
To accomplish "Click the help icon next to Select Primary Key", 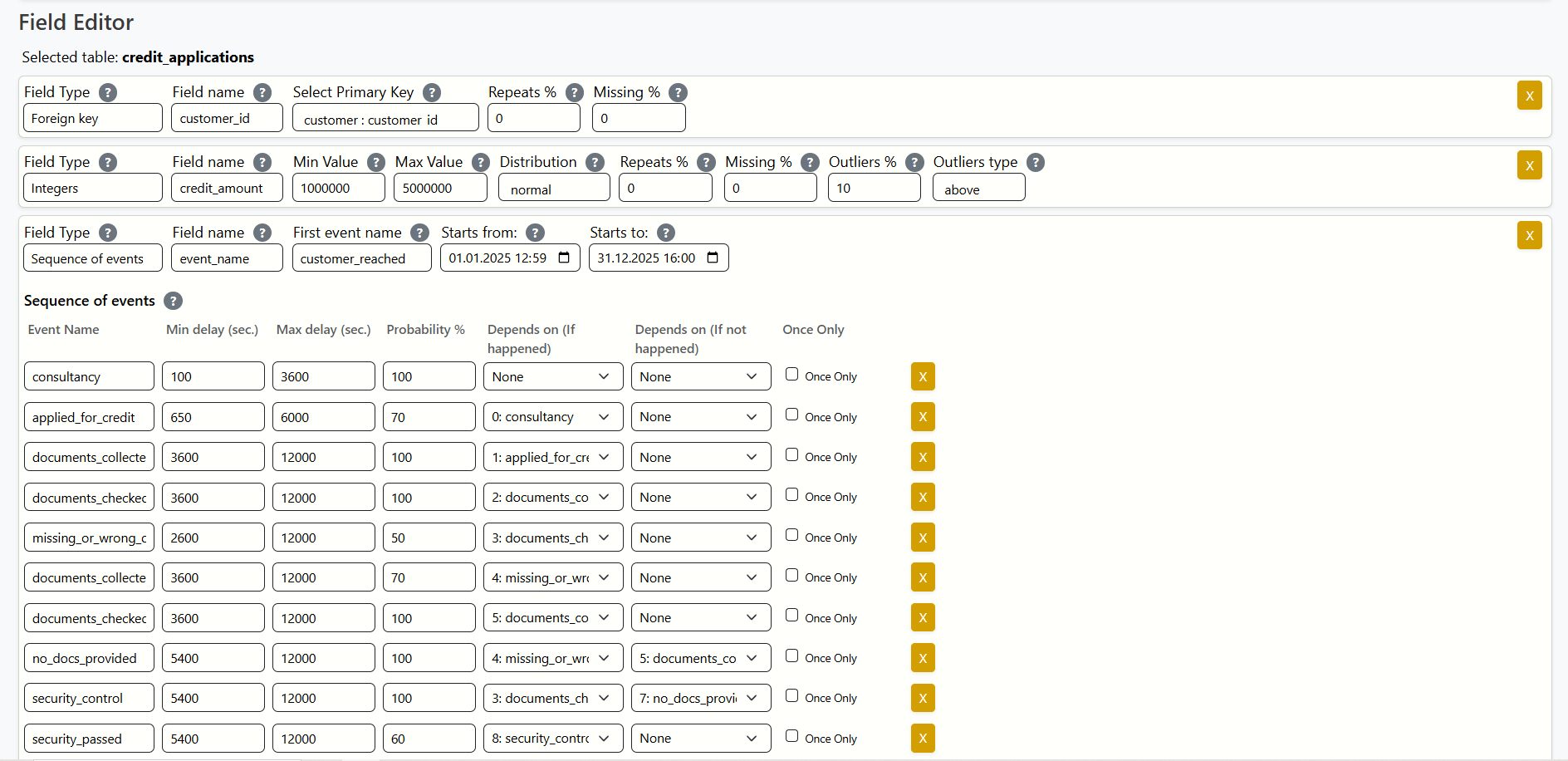I will [431, 92].
